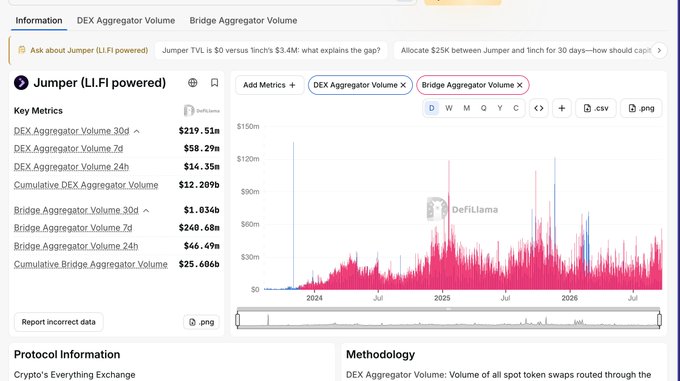Image resolution: width=680 pixels, height=381 pixels.
Task: Click Bridge Aggregator Volume 24h label
Action: pos(76,246)
